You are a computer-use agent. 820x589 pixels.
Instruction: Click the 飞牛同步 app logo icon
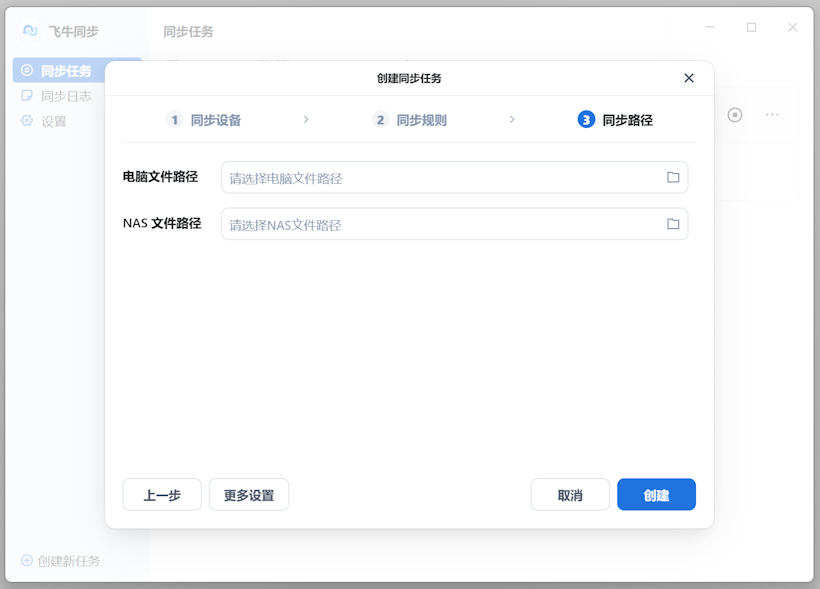pos(30,30)
